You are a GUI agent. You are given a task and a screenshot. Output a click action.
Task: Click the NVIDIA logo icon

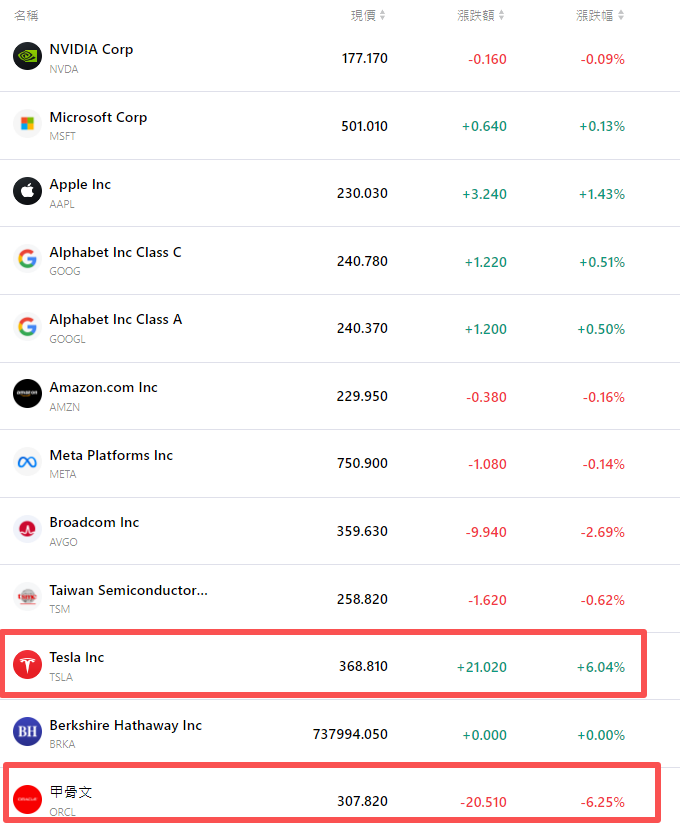click(27, 57)
